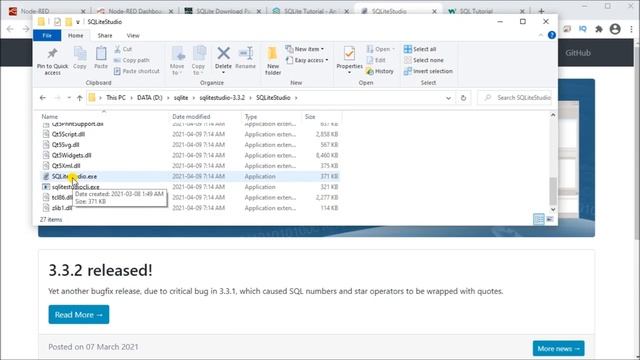The width and height of the screenshot is (640, 360).
Task: Click the browser profile avatar icon
Action: (615, 29)
